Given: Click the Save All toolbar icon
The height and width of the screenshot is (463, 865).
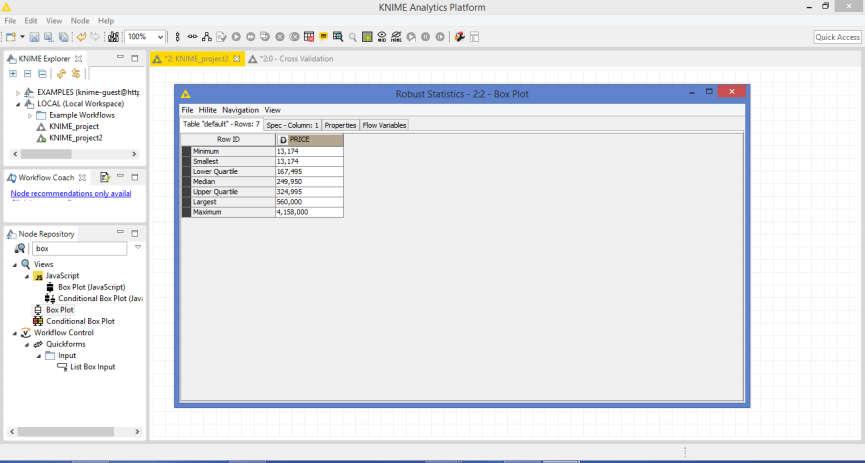Looking at the screenshot, I should [x=63, y=37].
